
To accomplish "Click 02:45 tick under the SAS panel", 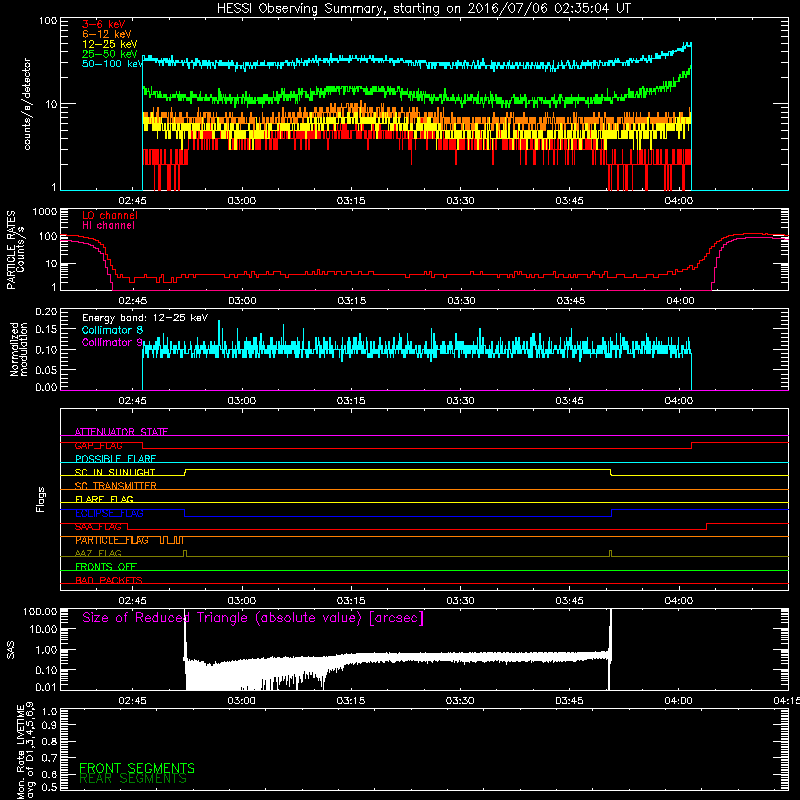I will point(133,701).
